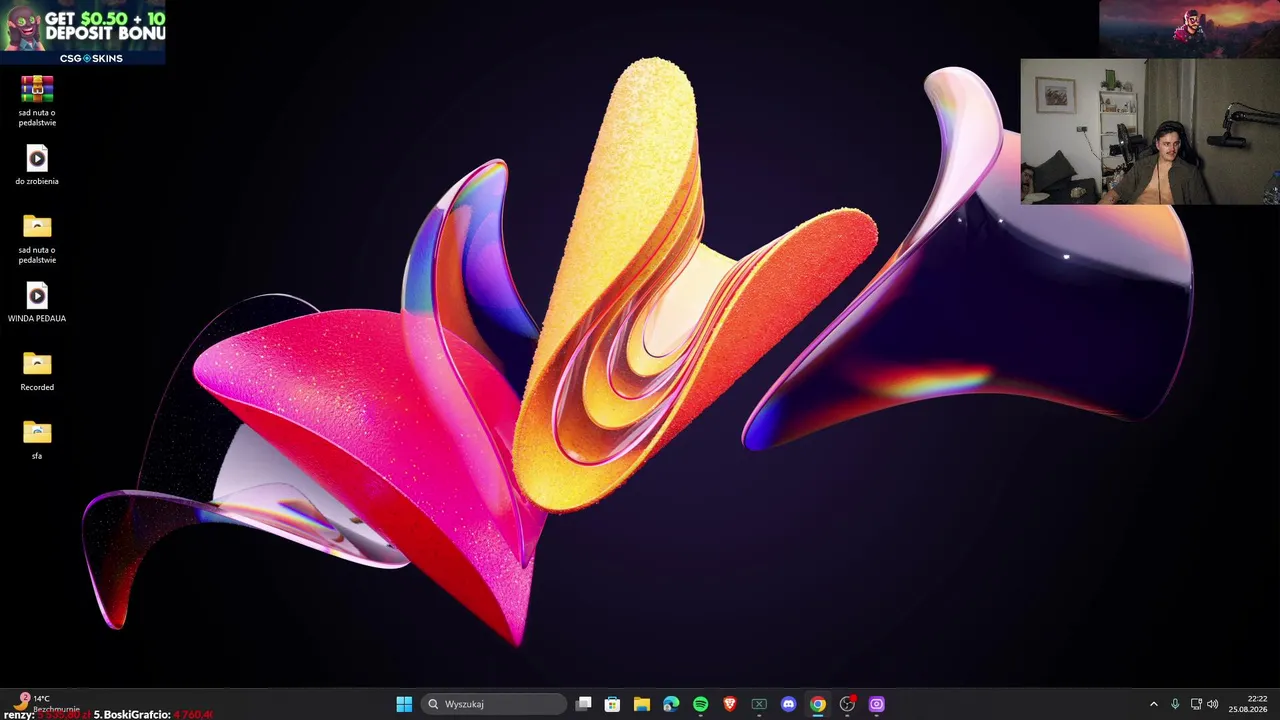Launch Microsoft Store from the taskbar

[x=612, y=704]
